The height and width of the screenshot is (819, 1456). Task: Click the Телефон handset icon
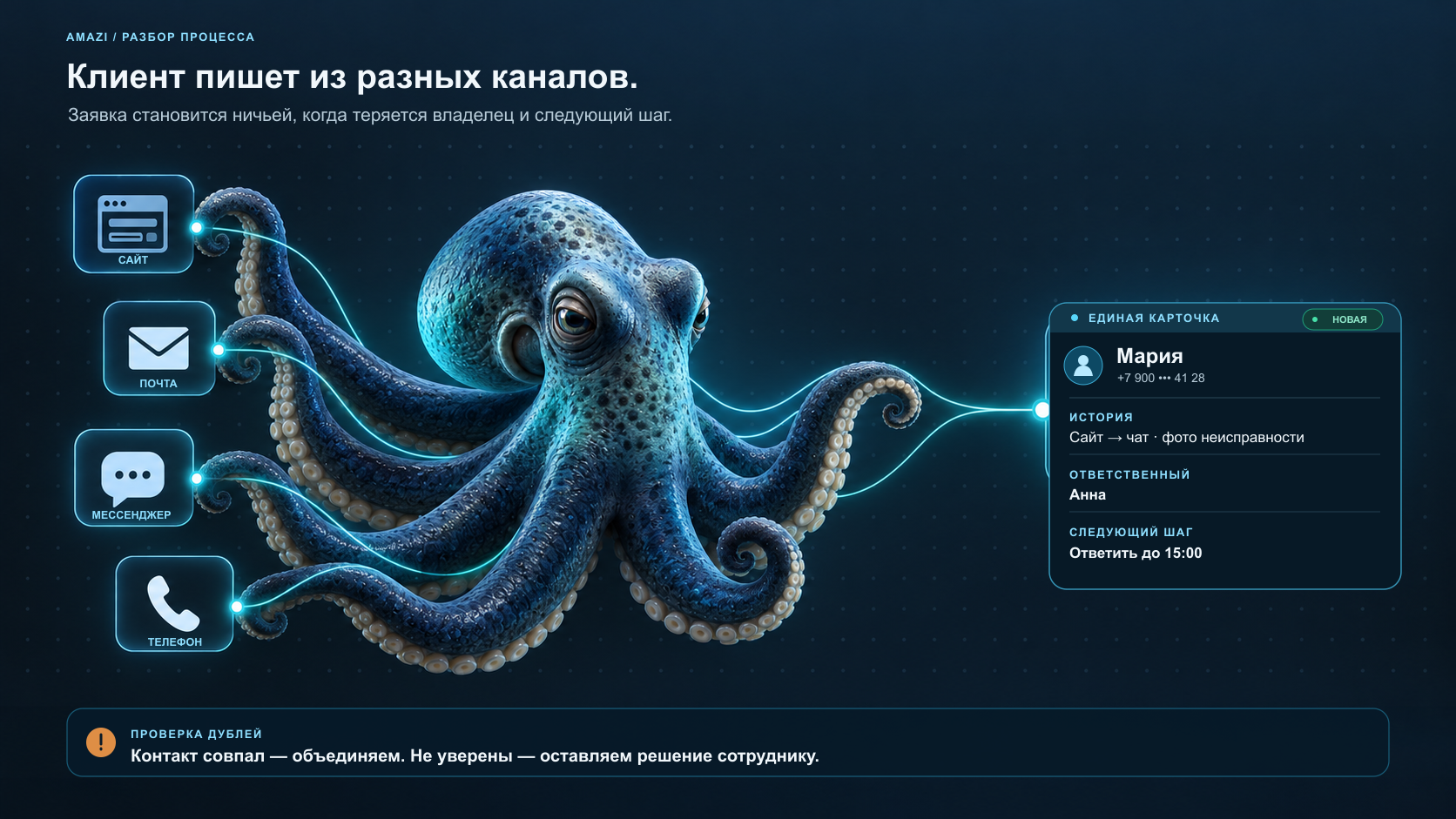coord(173,602)
